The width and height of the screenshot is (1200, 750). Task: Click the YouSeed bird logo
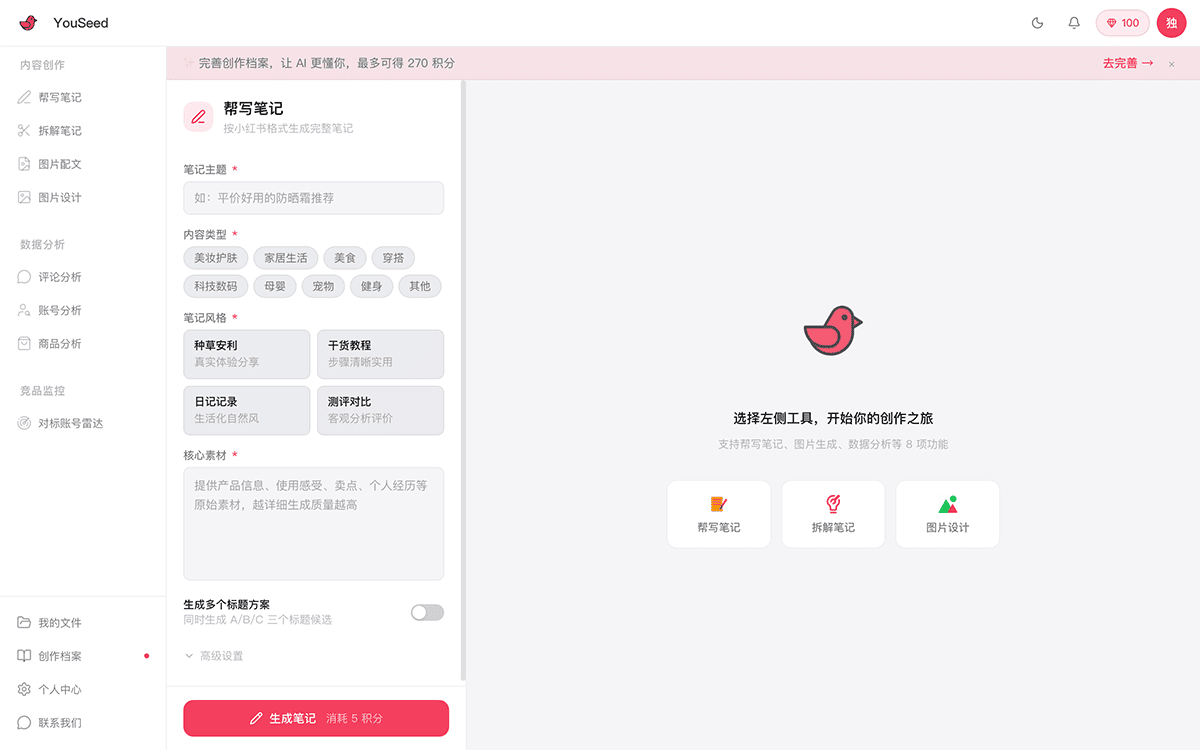coord(29,23)
